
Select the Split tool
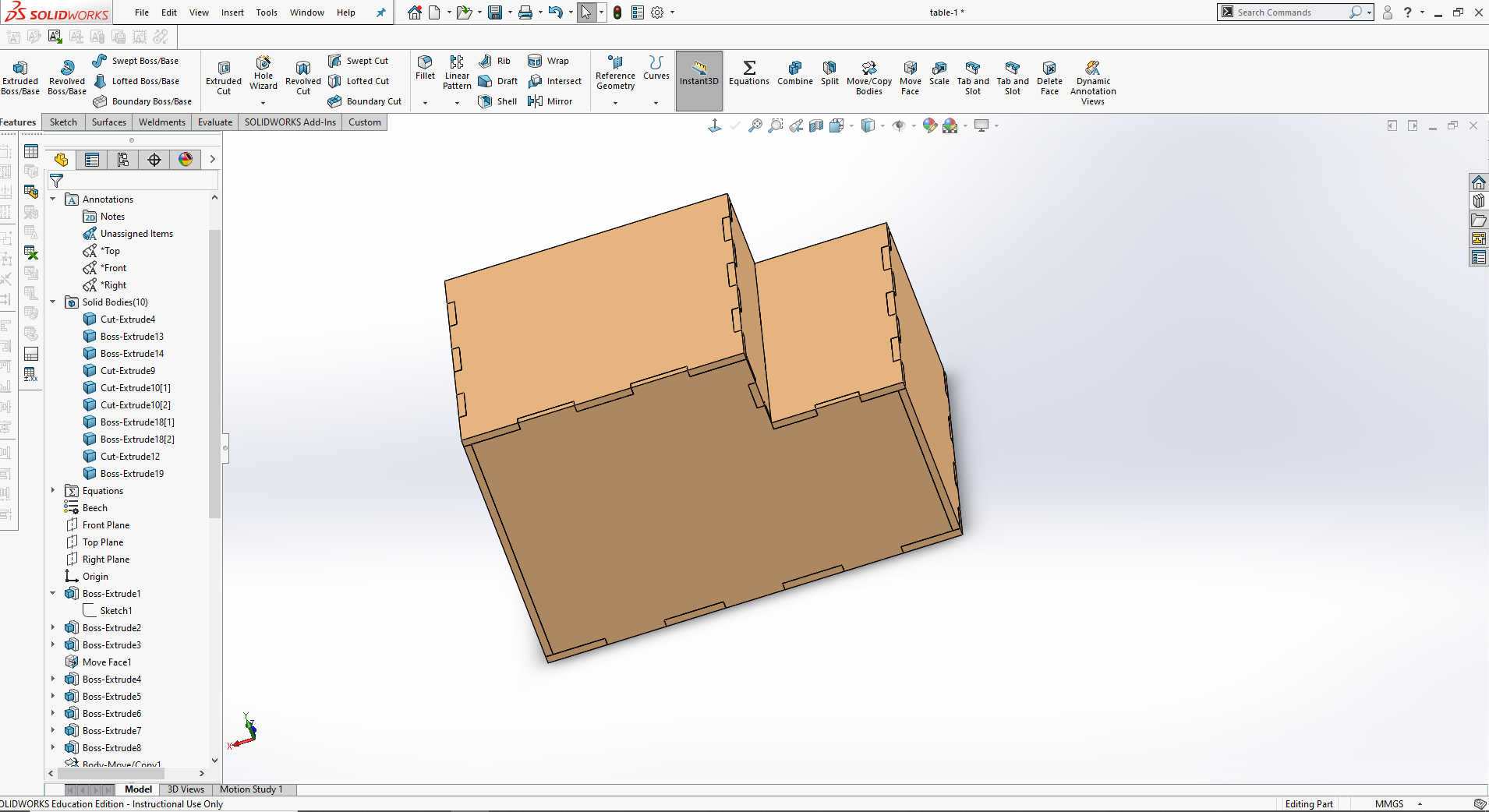[x=829, y=72]
